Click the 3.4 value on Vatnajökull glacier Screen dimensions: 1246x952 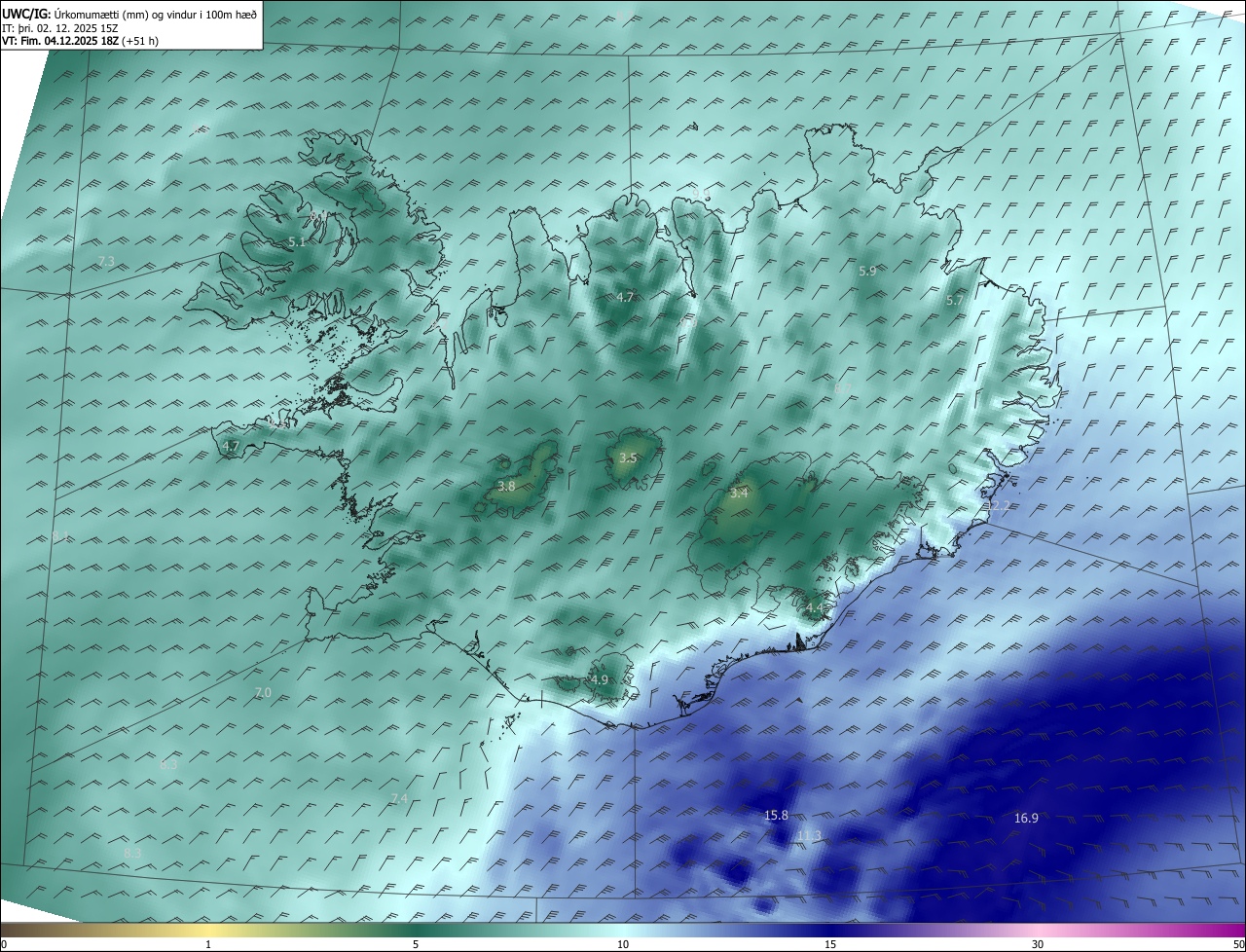click(739, 493)
